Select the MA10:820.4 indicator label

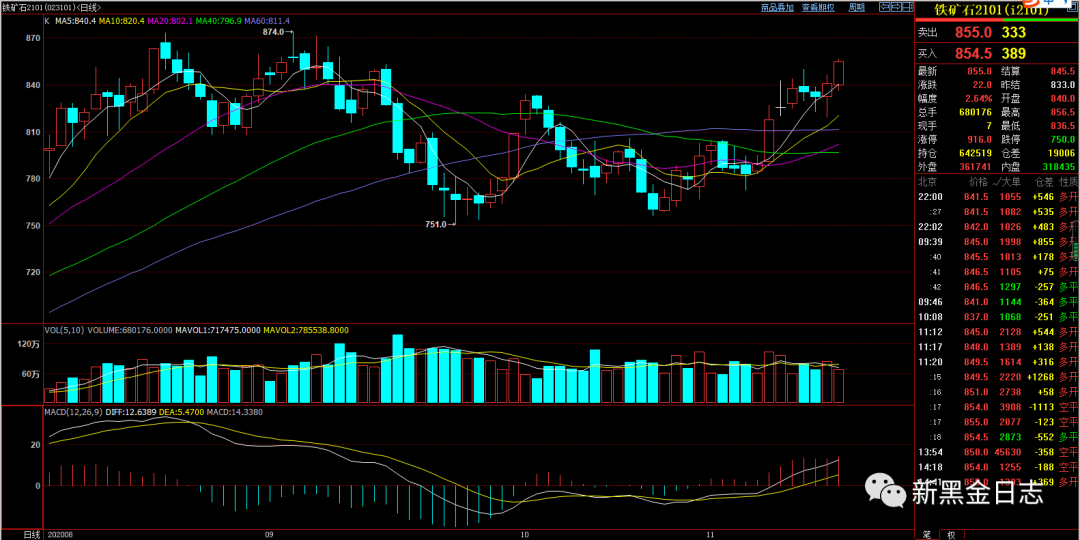122,21
